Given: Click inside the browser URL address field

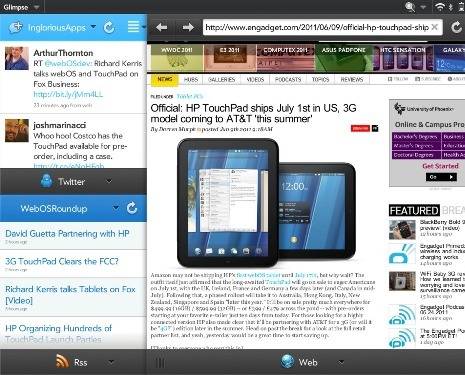Looking at the screenshot, I should pyautogui.click(x=317, y=27).
